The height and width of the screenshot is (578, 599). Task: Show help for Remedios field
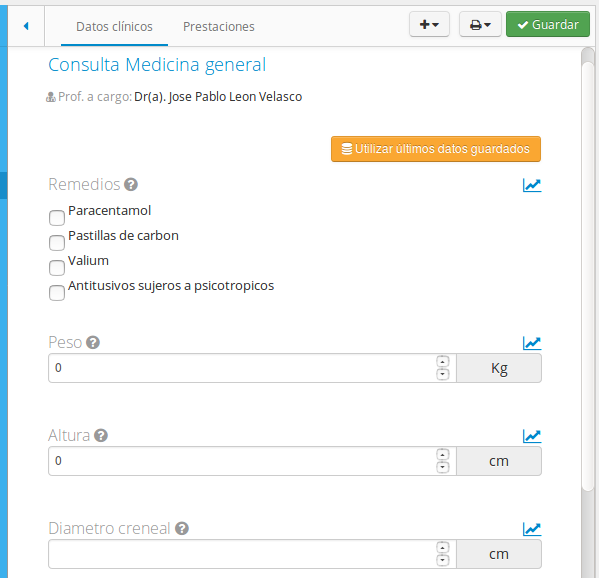click(131, 185)
